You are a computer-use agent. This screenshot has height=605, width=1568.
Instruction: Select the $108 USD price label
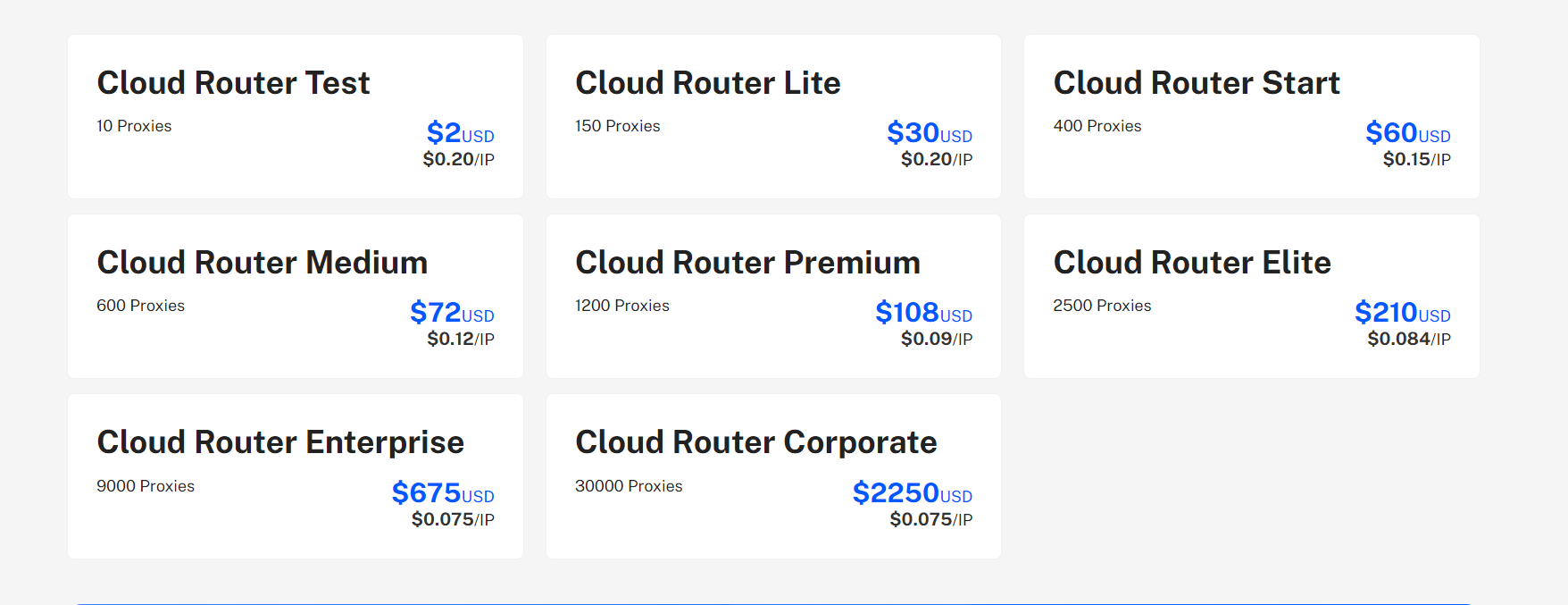[923, 312]
